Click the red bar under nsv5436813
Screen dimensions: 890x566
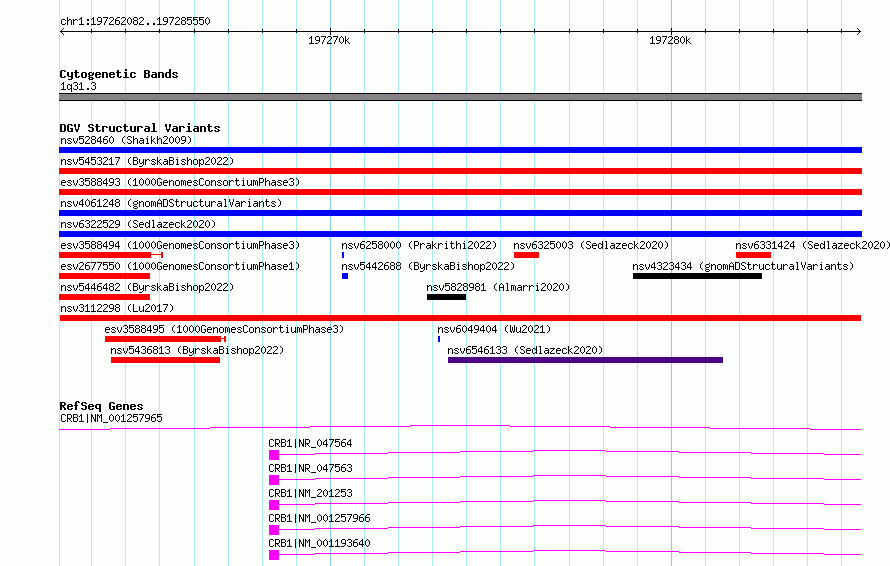click(165, 360)
